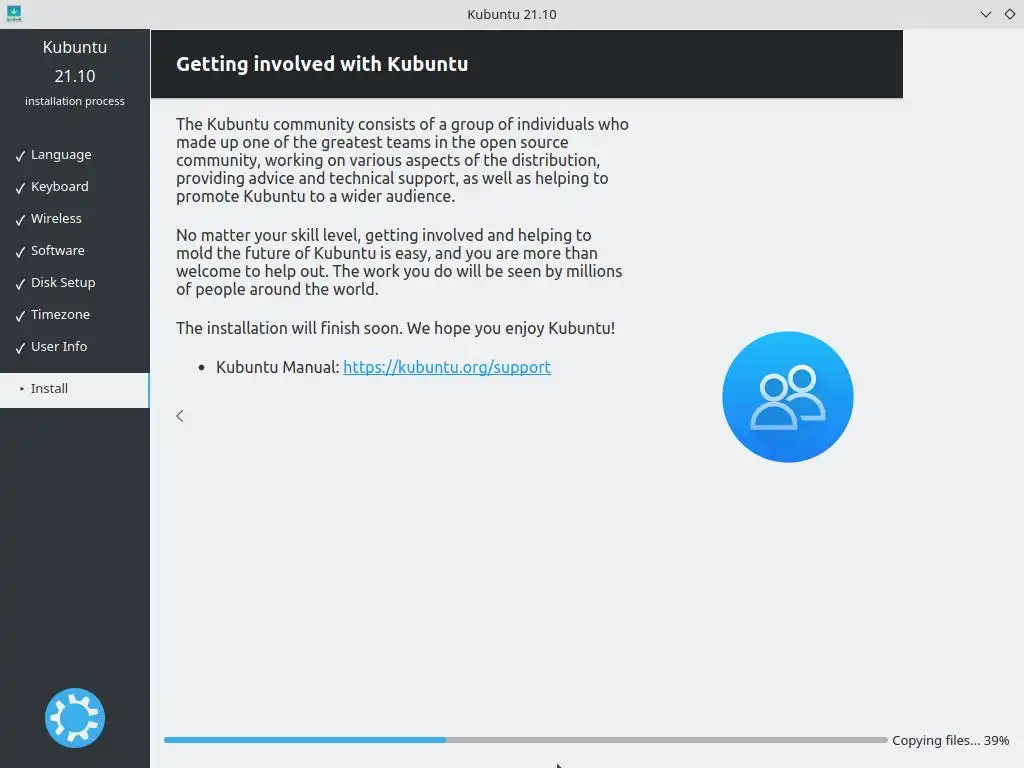The width and height of the screenshot is (1024, 768).
Task: Click 'The installation will finish soon' sentence
Action: 395,328
